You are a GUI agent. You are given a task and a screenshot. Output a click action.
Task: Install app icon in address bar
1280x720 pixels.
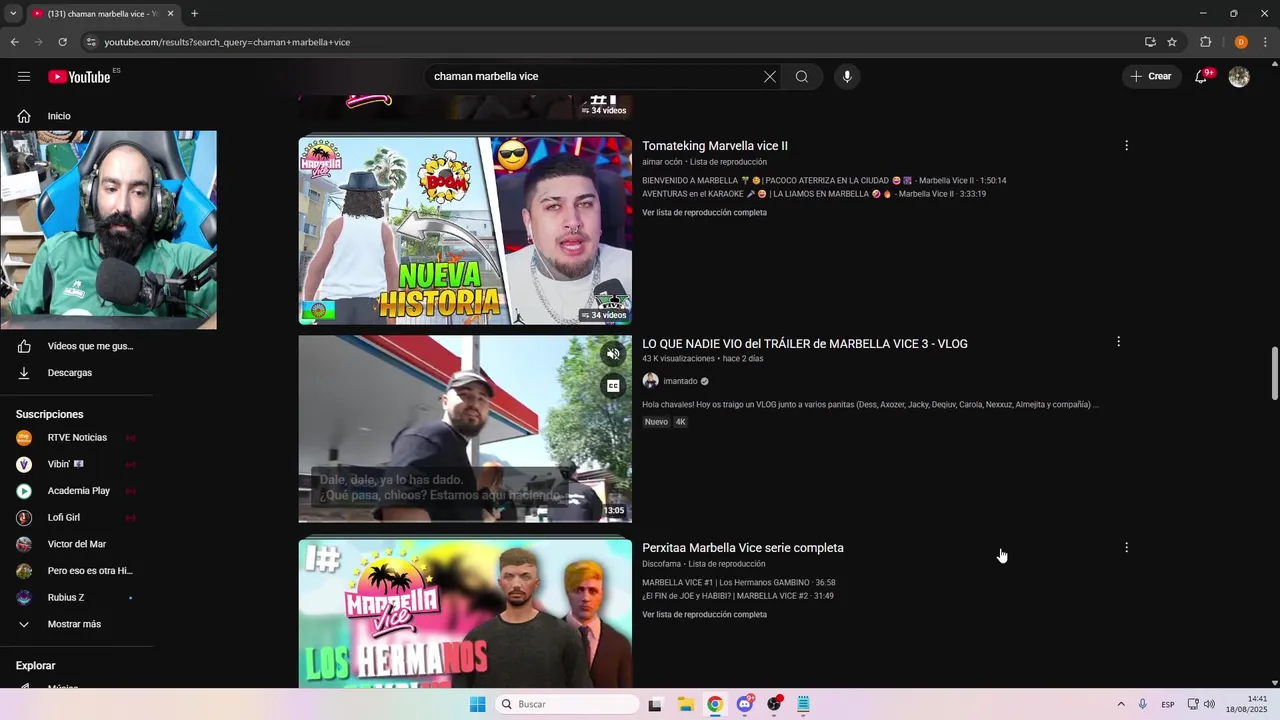[1150, 42]
